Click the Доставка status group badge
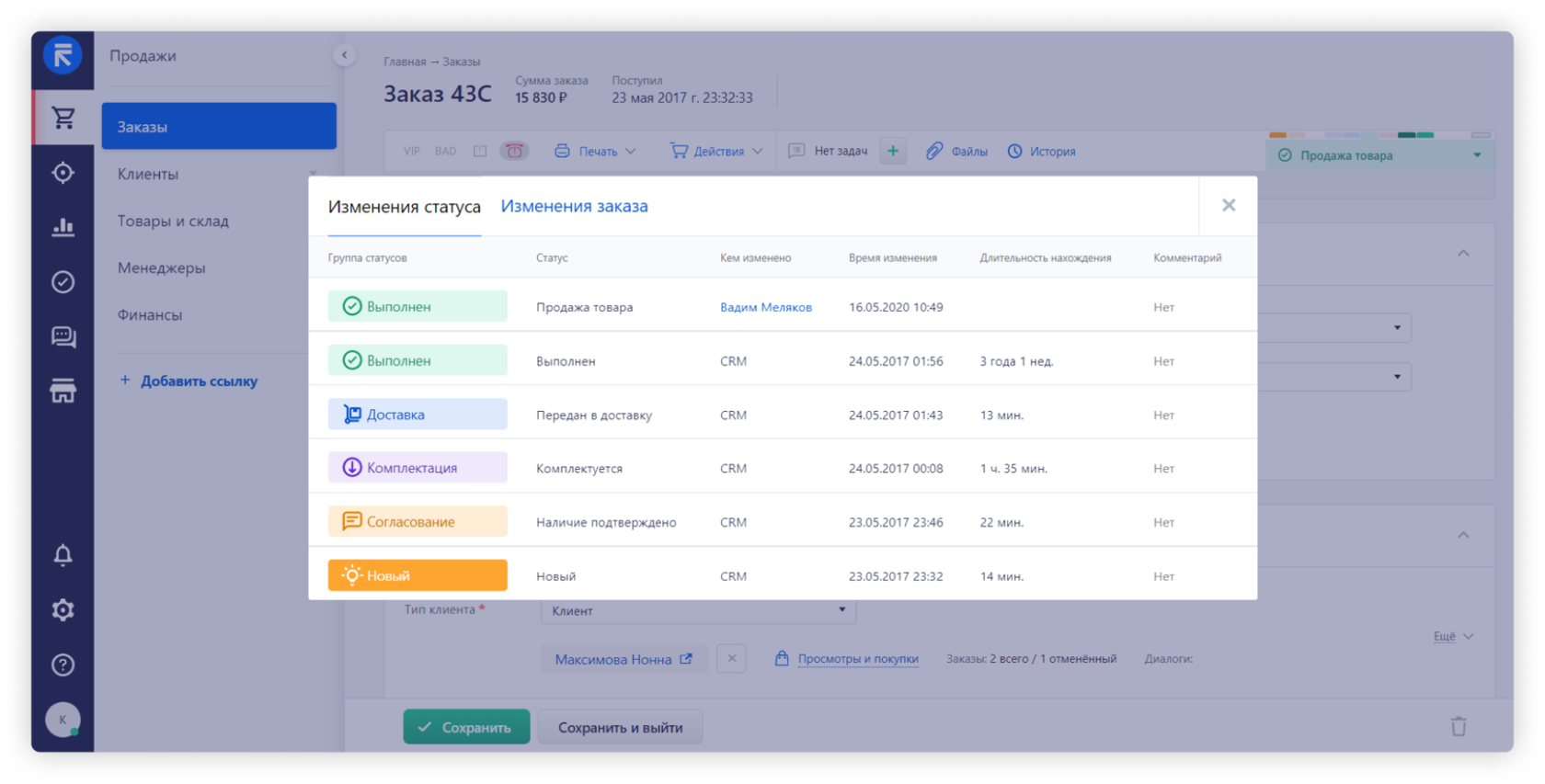The image size is (1545, 784). tap(418, 415)
